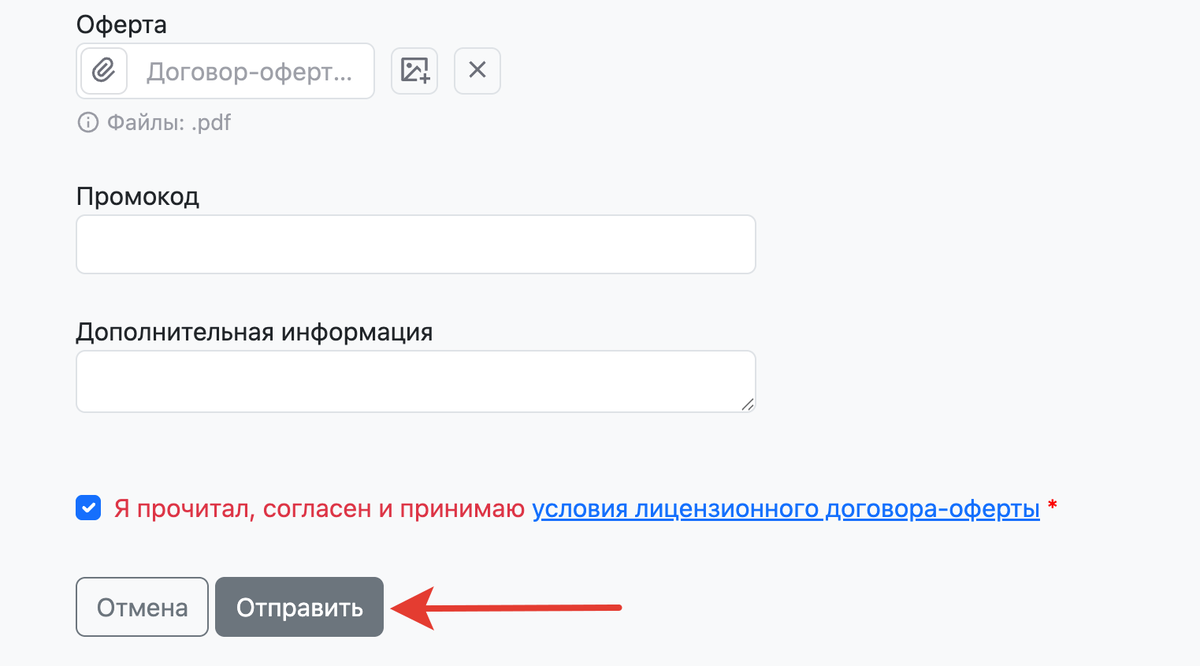Click the Дополнительная информация label

coord(254,332)
